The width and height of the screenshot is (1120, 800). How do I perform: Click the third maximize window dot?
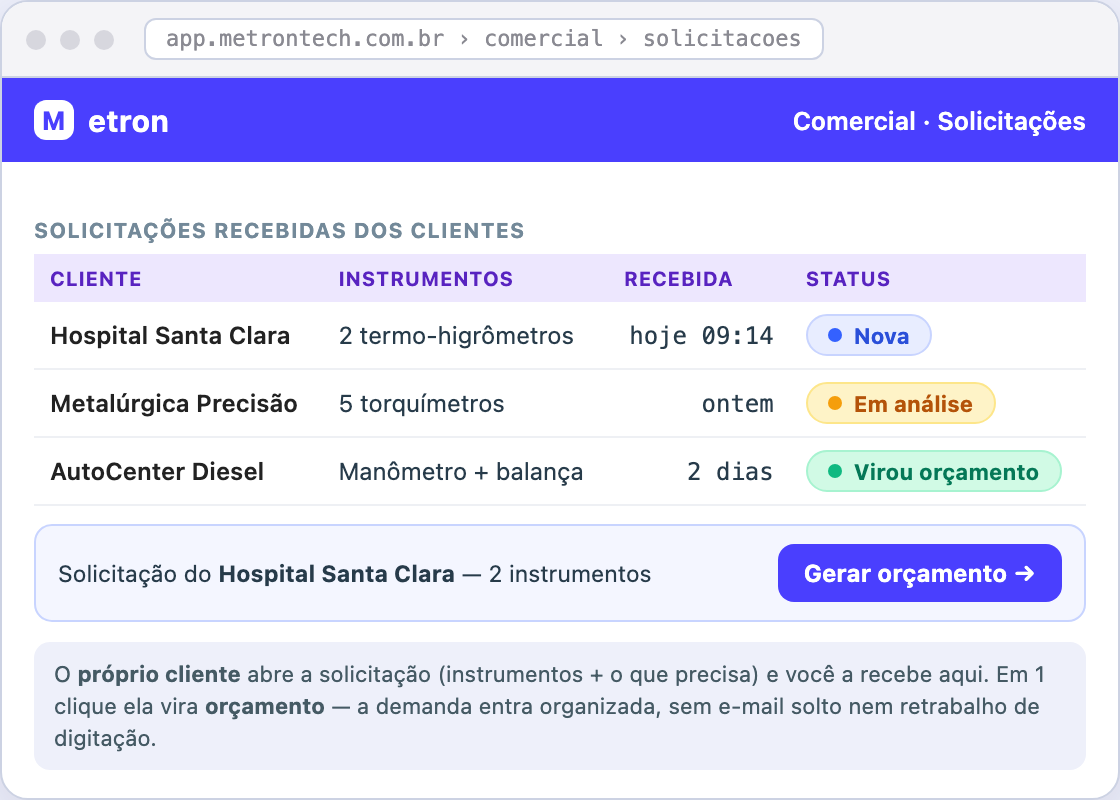(104, 39)
